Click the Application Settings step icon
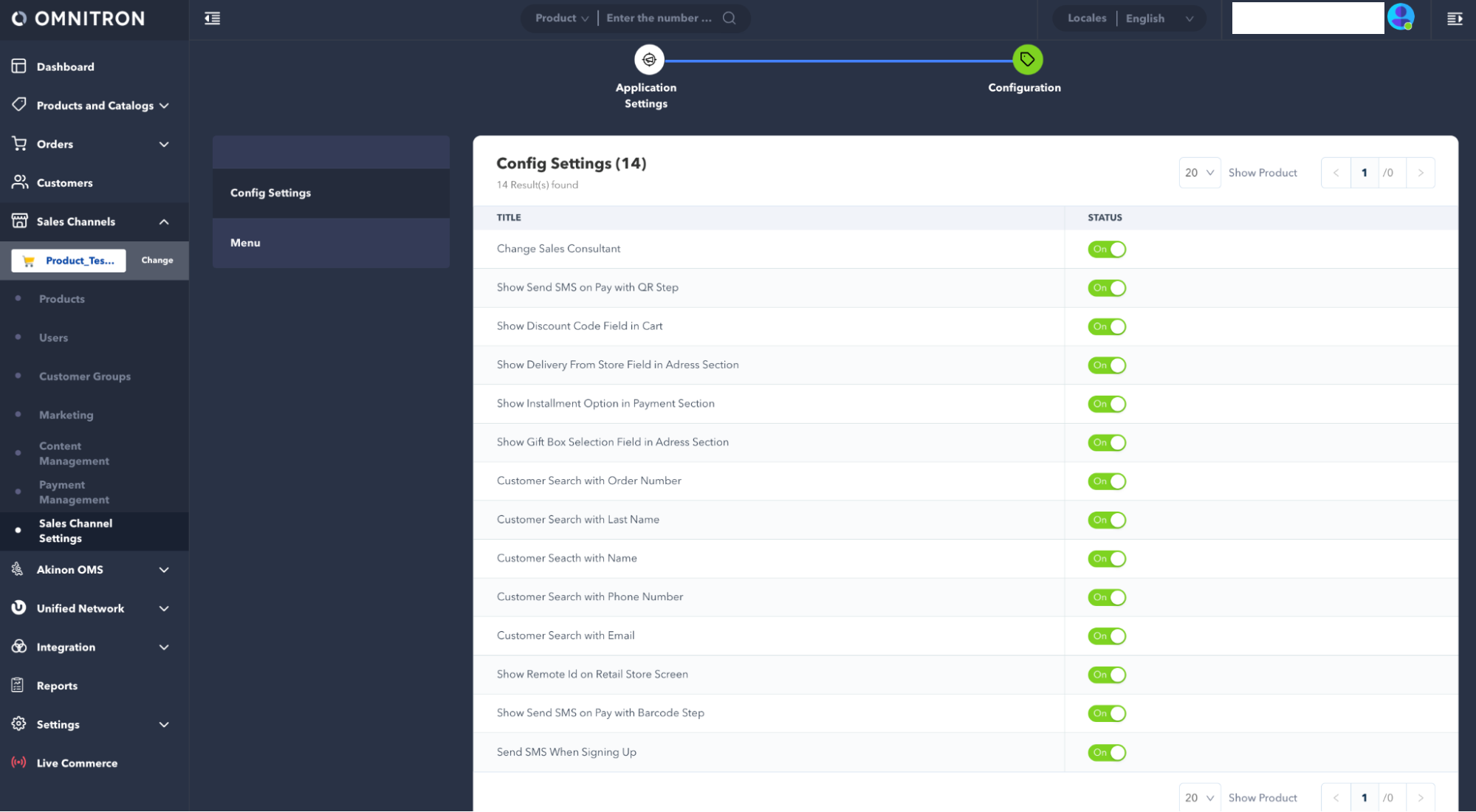 [x=649, y=60]
